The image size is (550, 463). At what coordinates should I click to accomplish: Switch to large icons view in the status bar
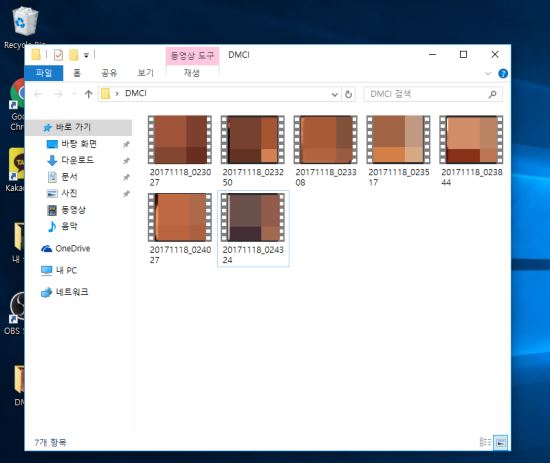[500, 442]
